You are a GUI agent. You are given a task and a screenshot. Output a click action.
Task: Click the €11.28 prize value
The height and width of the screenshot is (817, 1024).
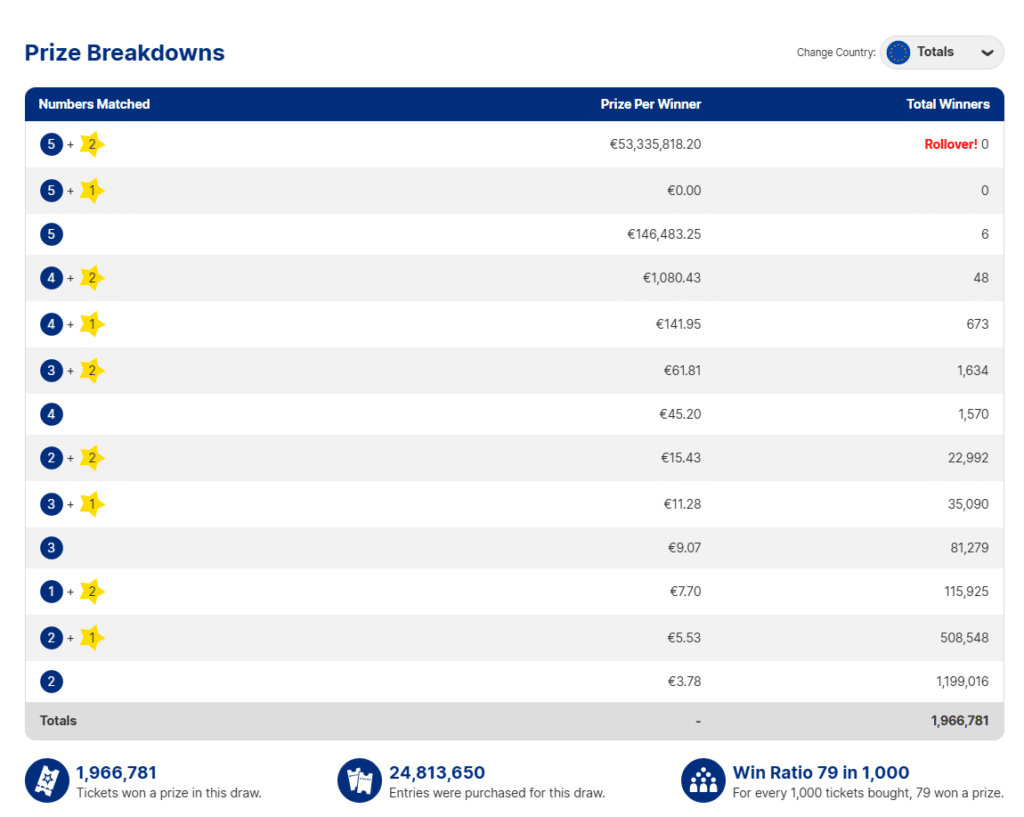pos(682,505)
